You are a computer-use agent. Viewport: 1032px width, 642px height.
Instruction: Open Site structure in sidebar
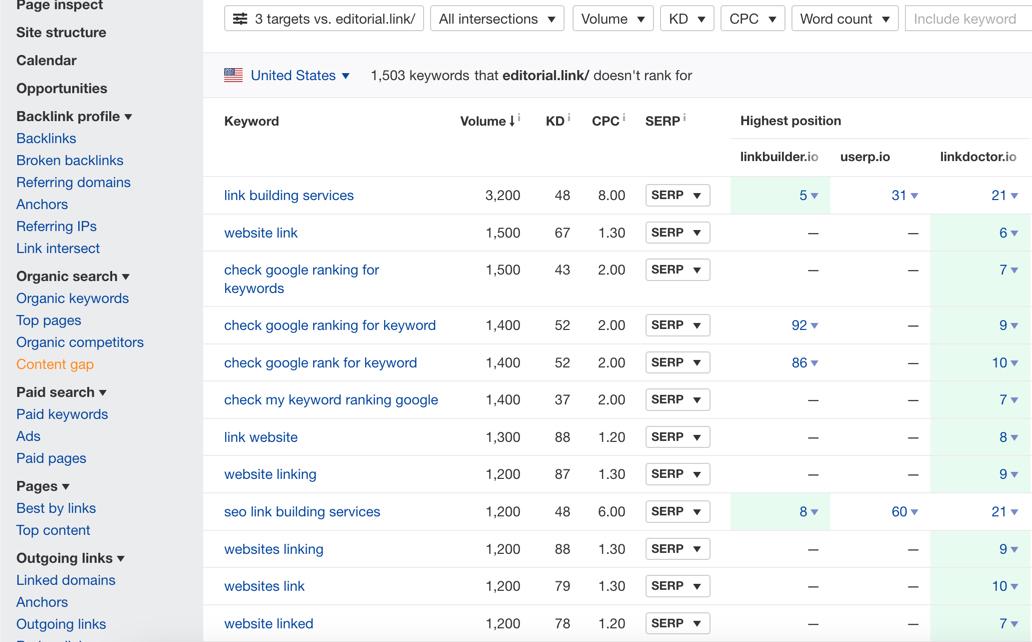coord(61,32)
